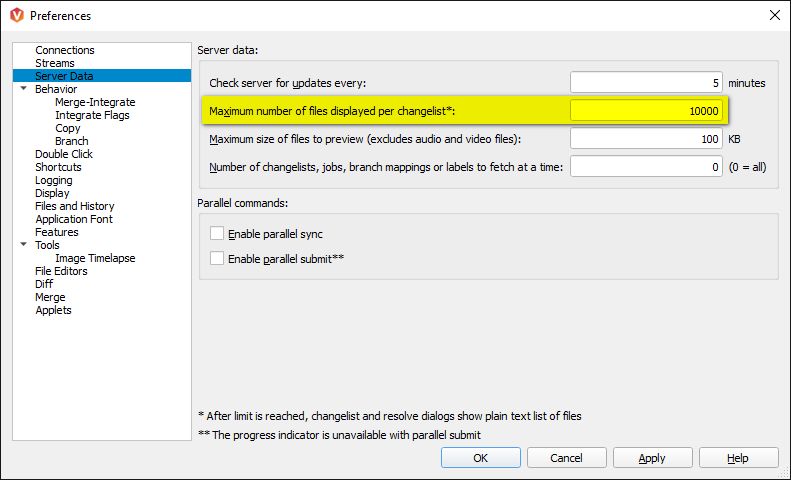Select the Tools category
791x480 pixels.
click(x=47, y=246)
